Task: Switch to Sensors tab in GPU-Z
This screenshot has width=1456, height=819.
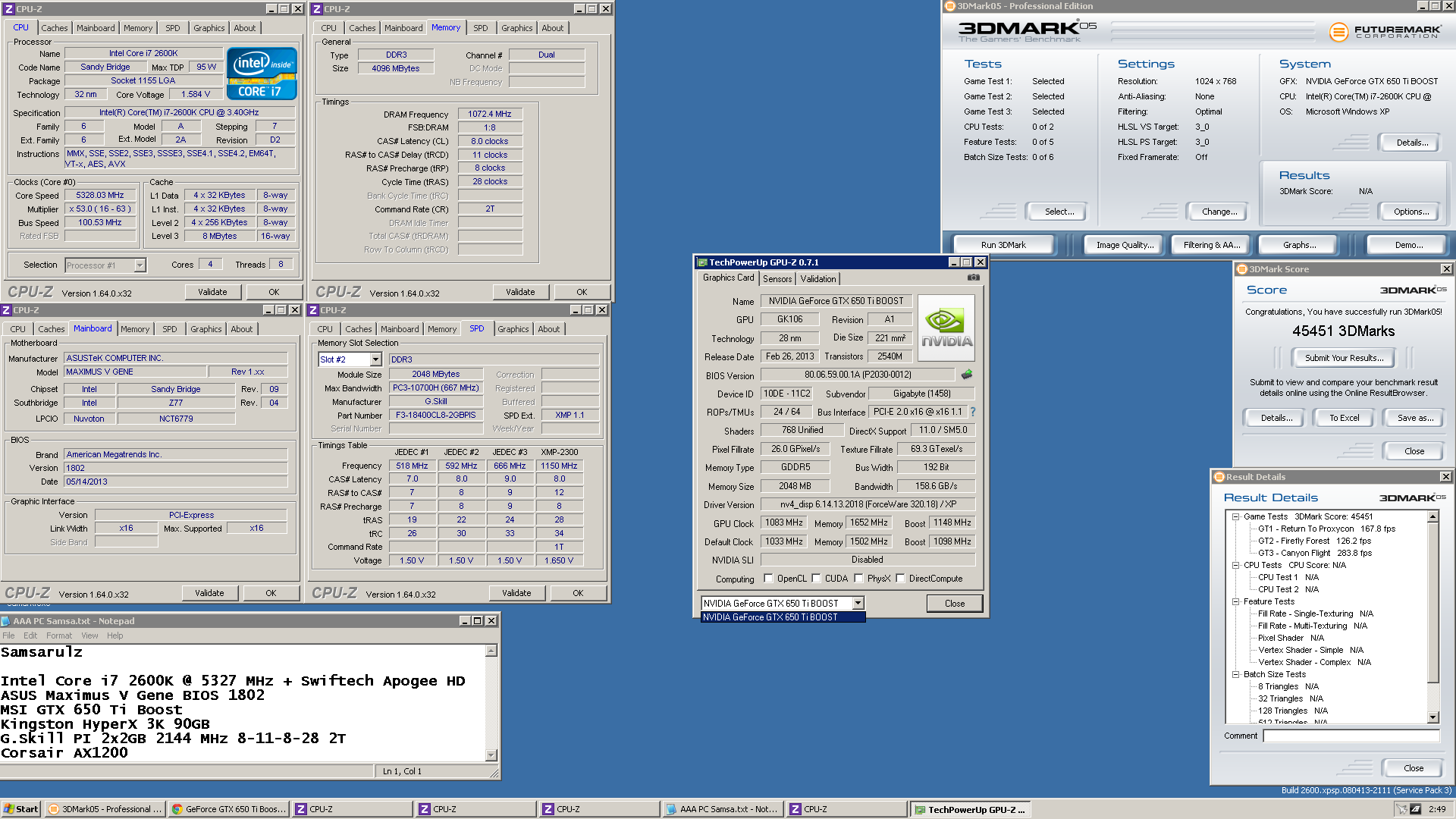Action: click(x=777, y=279)
